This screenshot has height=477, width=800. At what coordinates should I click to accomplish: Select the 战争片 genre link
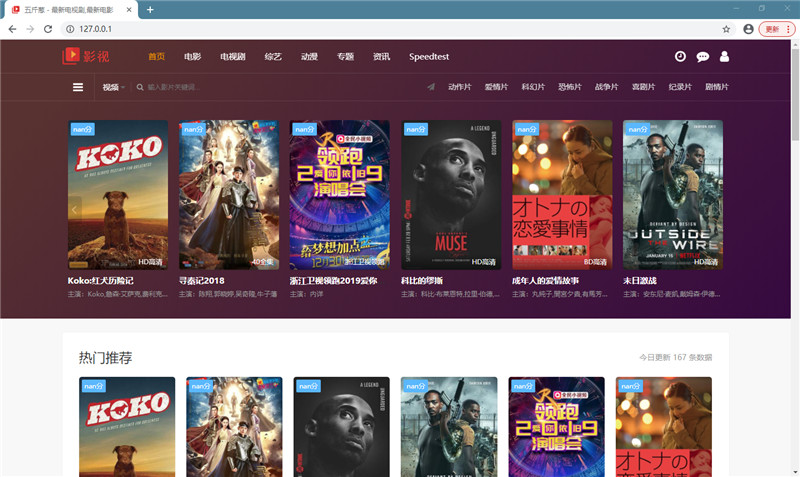(607, 87)
